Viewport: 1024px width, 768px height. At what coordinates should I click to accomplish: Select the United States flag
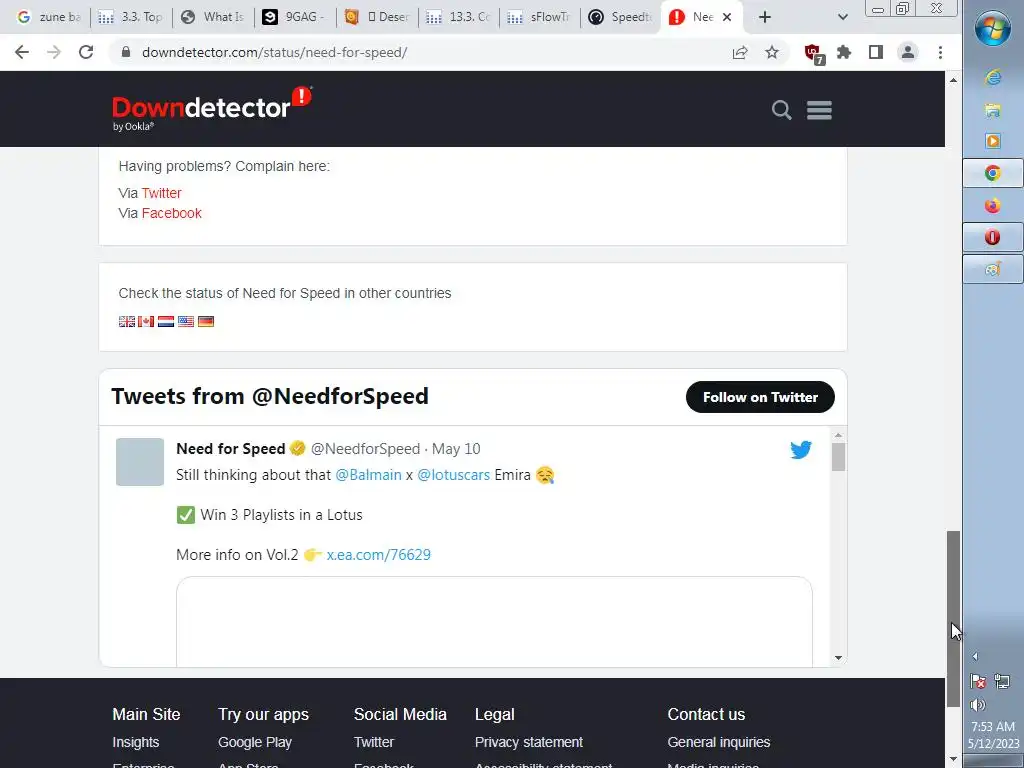pos(186,321)
